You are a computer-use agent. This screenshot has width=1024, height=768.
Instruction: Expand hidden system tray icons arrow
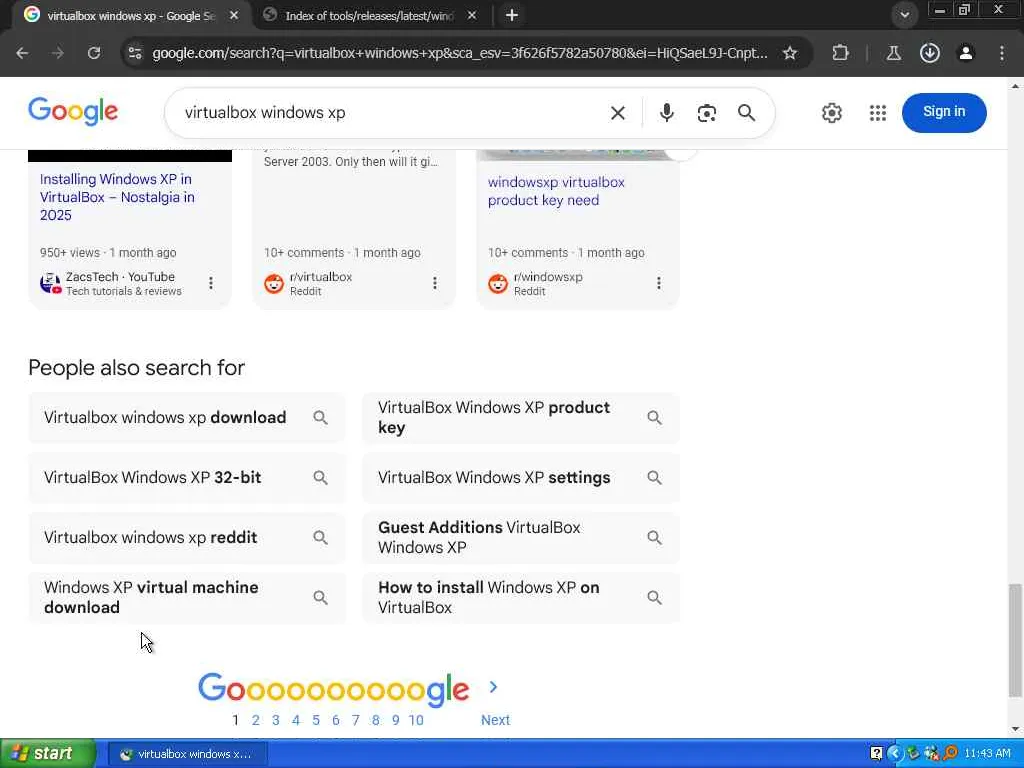[894, 754]
